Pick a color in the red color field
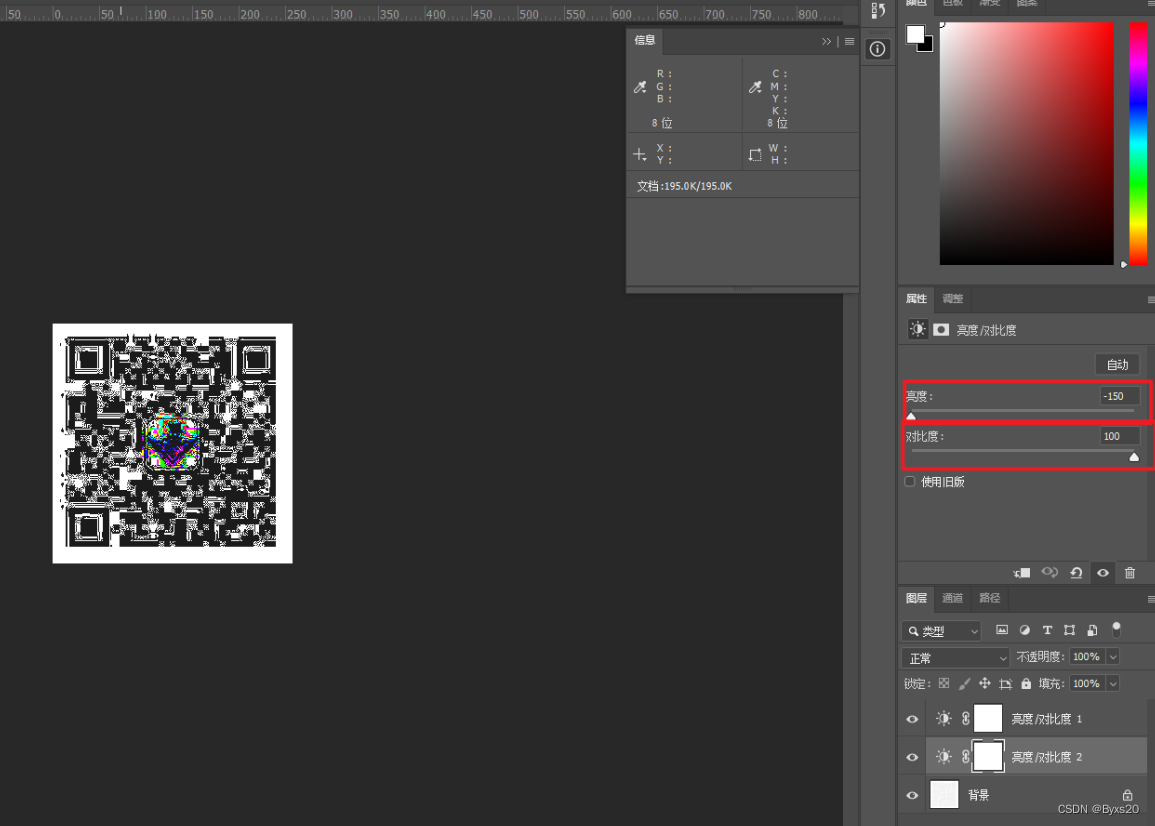 (x=1026, y=143)
